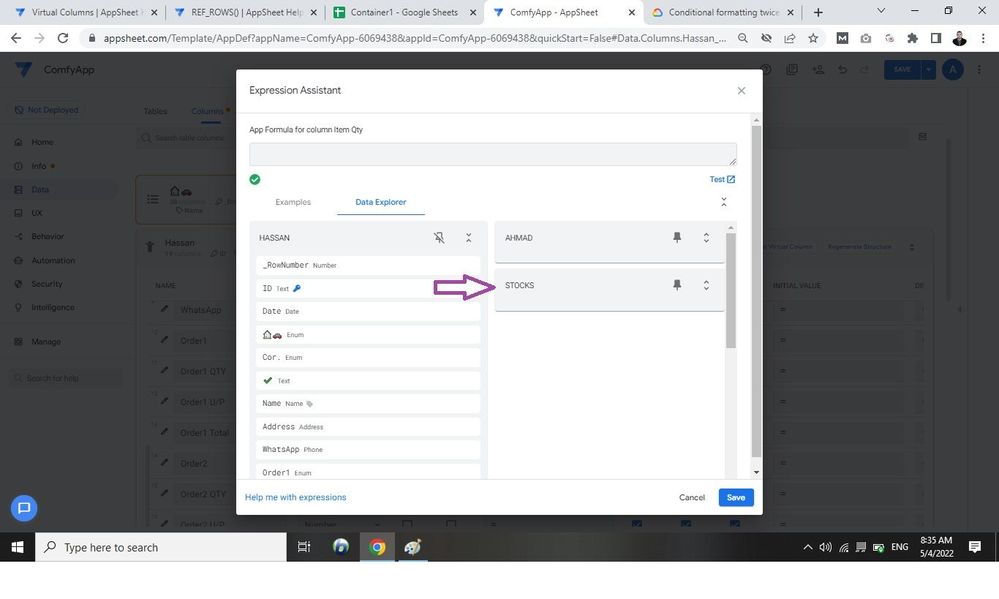Image resolution: width=999 pixels, height=599 pixels.
Task: Click the Not Deployed status
Action: click(47, 110)
